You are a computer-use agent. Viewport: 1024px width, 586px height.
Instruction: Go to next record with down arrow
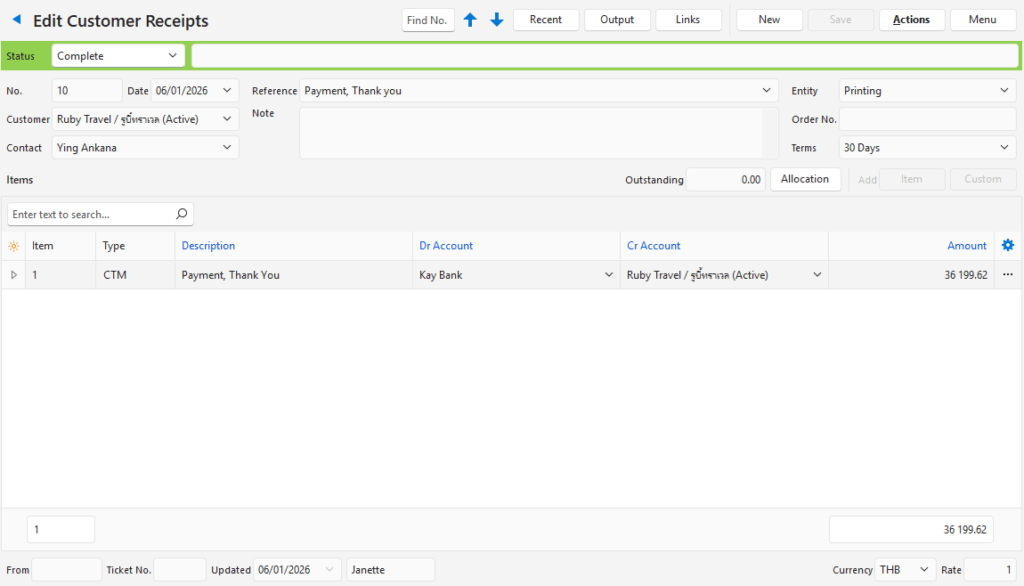[496, 20]
